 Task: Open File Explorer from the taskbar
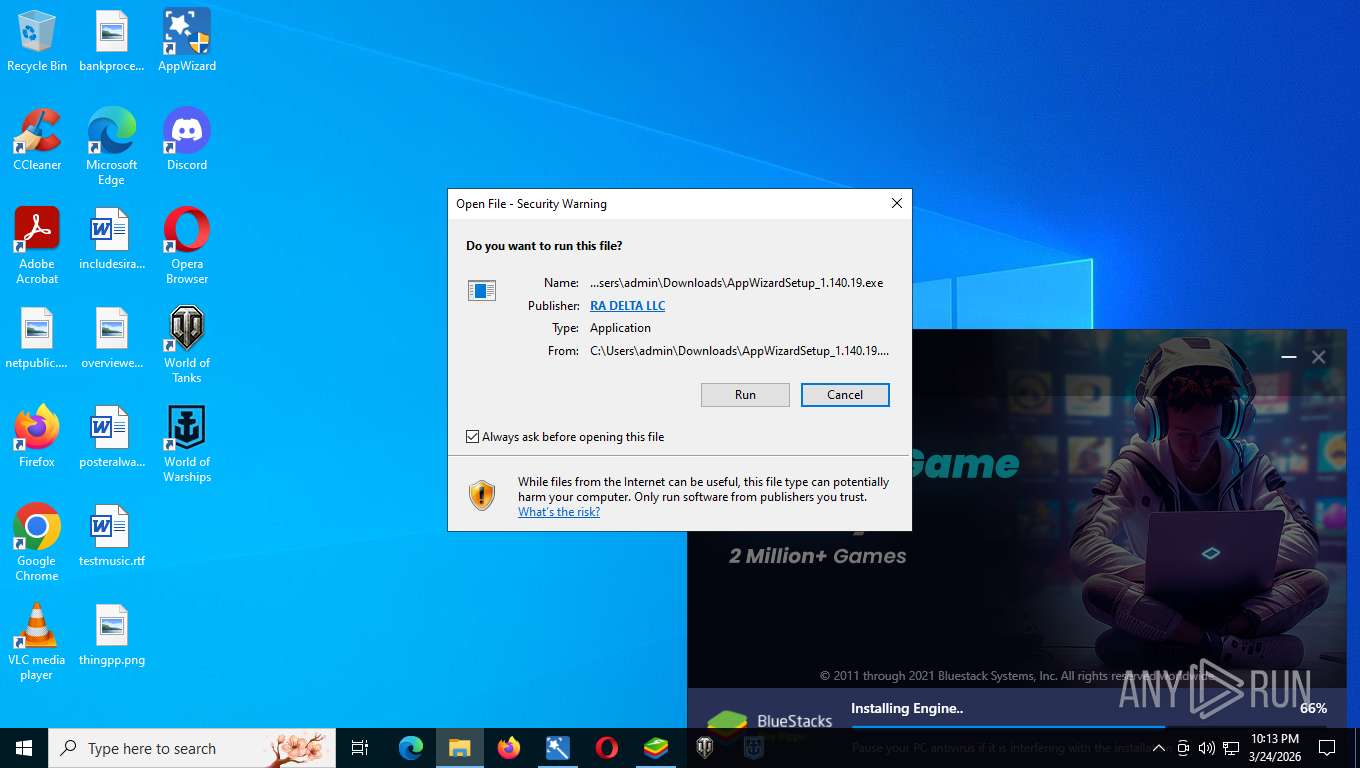tap(460, 747)
